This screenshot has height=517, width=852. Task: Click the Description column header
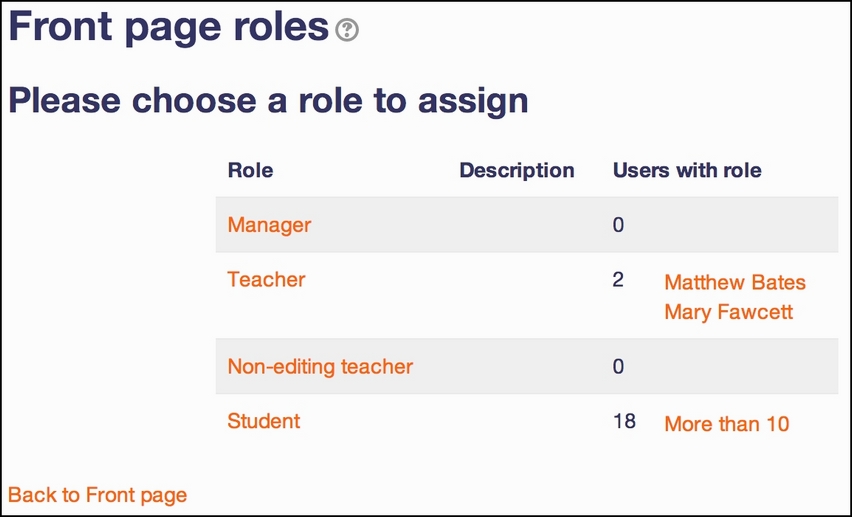point(517,171)
